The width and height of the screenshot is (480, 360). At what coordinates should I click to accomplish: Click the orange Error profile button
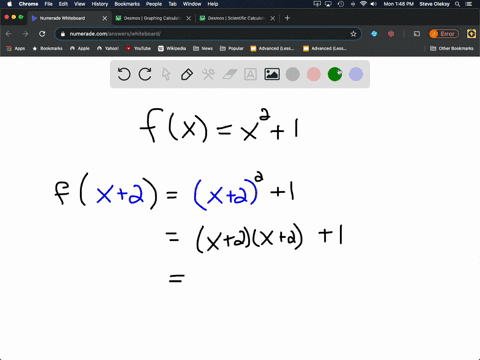(x=444, y=34)
